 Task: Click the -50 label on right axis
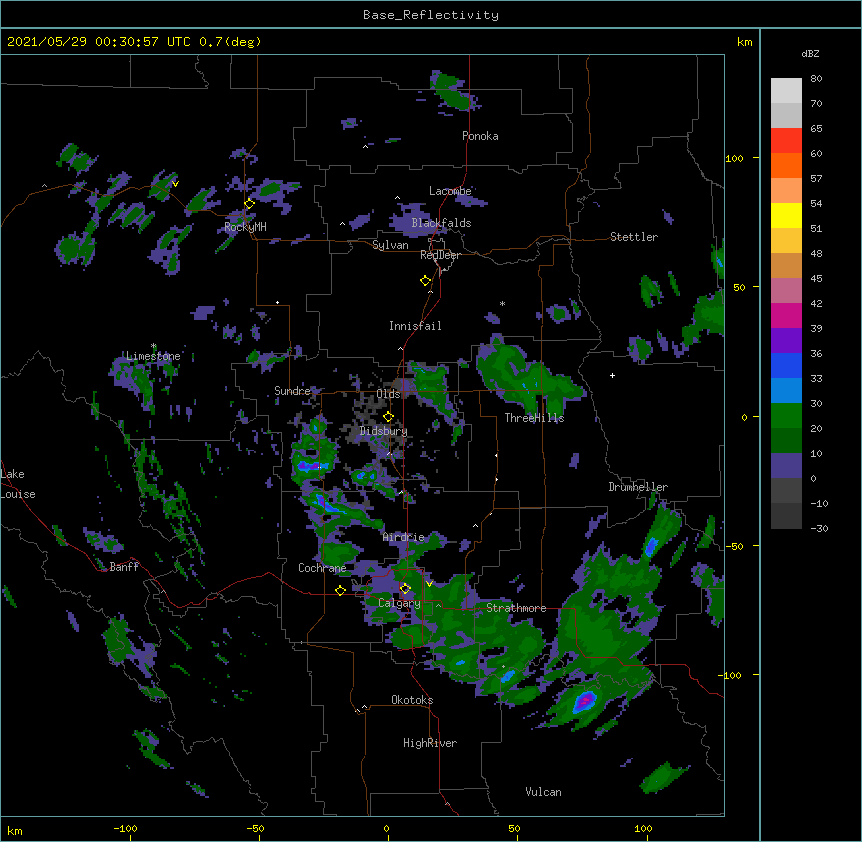734,546
